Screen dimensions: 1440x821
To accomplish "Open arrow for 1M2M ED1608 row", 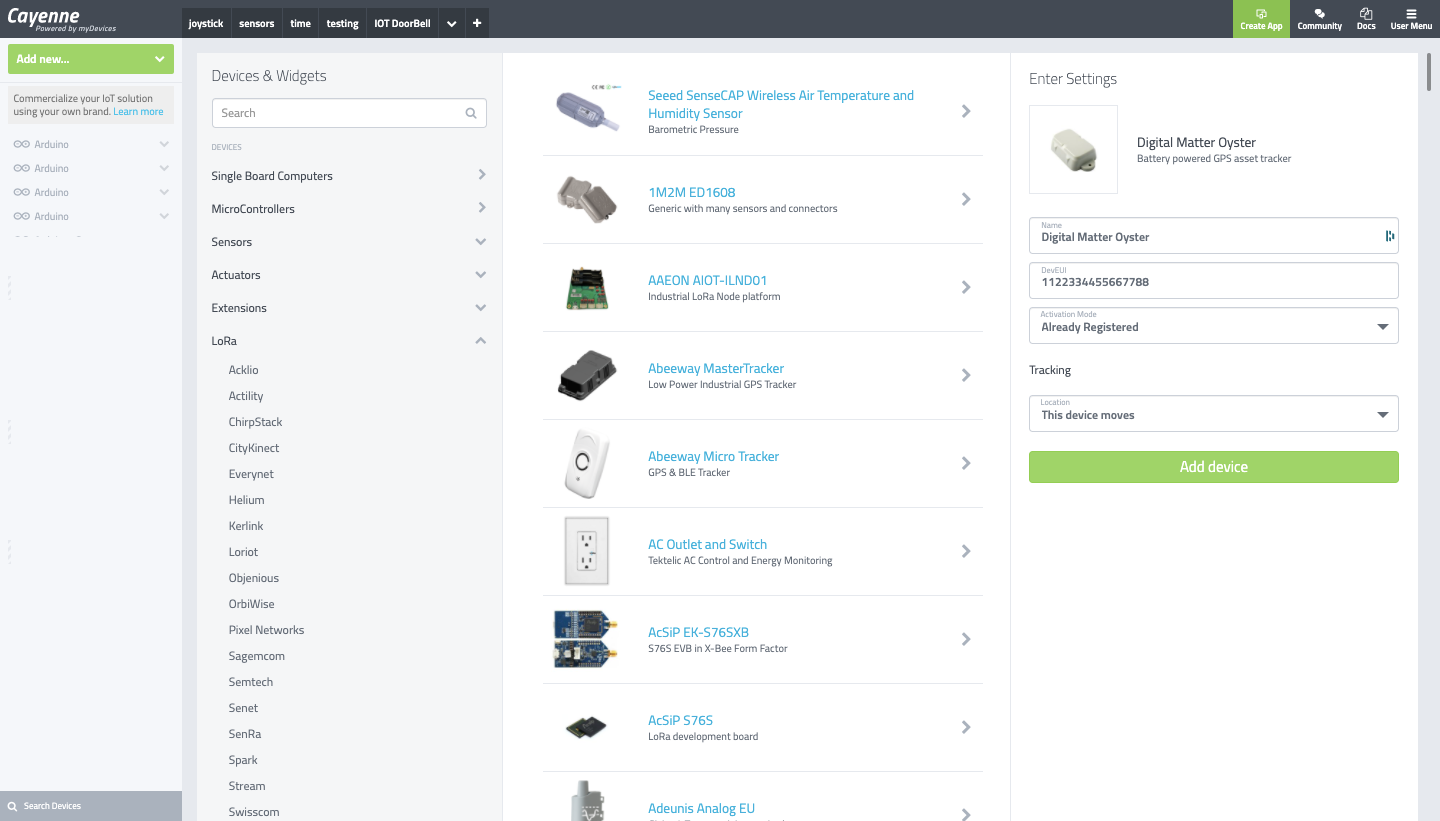I will [x=966, y=199].
